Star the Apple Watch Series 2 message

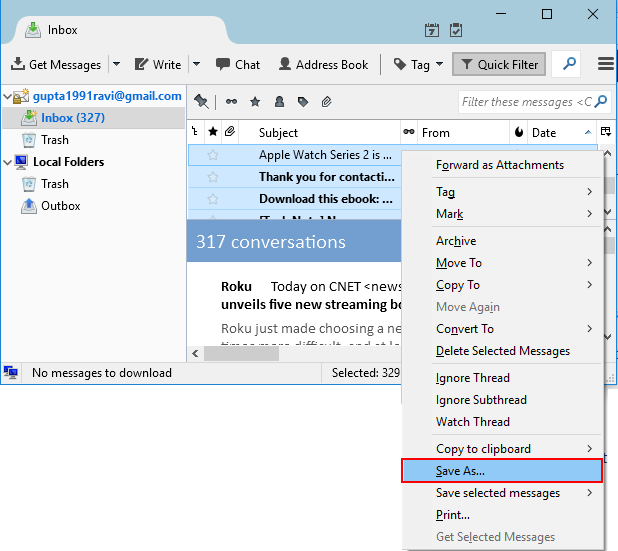212,155
